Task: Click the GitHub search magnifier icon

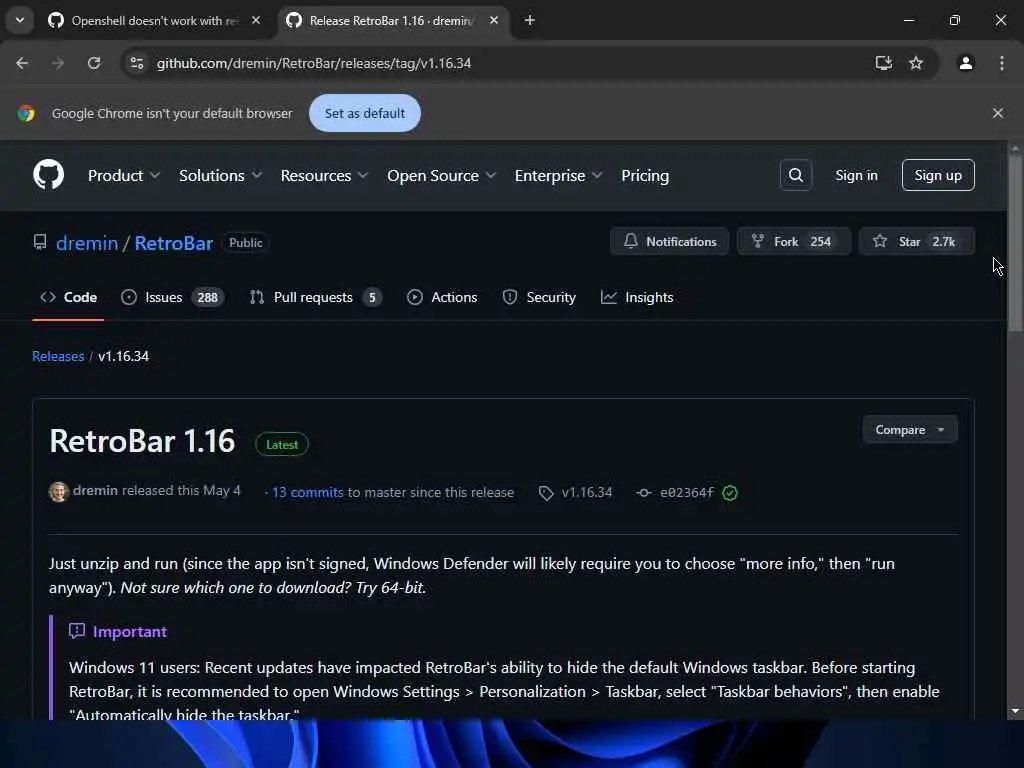Action: point(795,175)
